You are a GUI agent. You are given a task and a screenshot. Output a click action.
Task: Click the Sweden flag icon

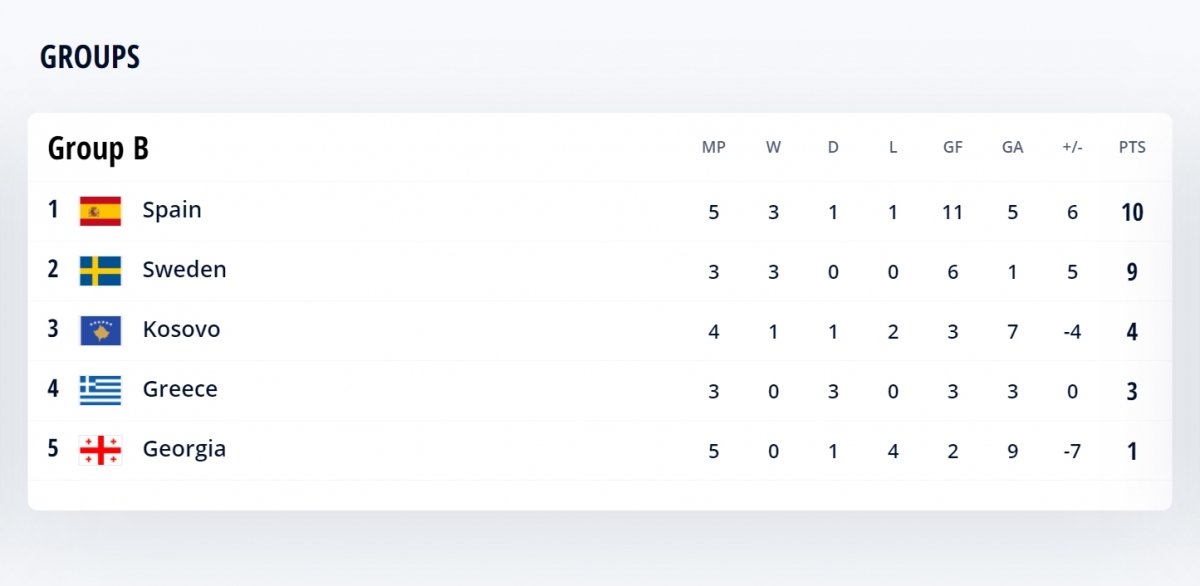100,271
